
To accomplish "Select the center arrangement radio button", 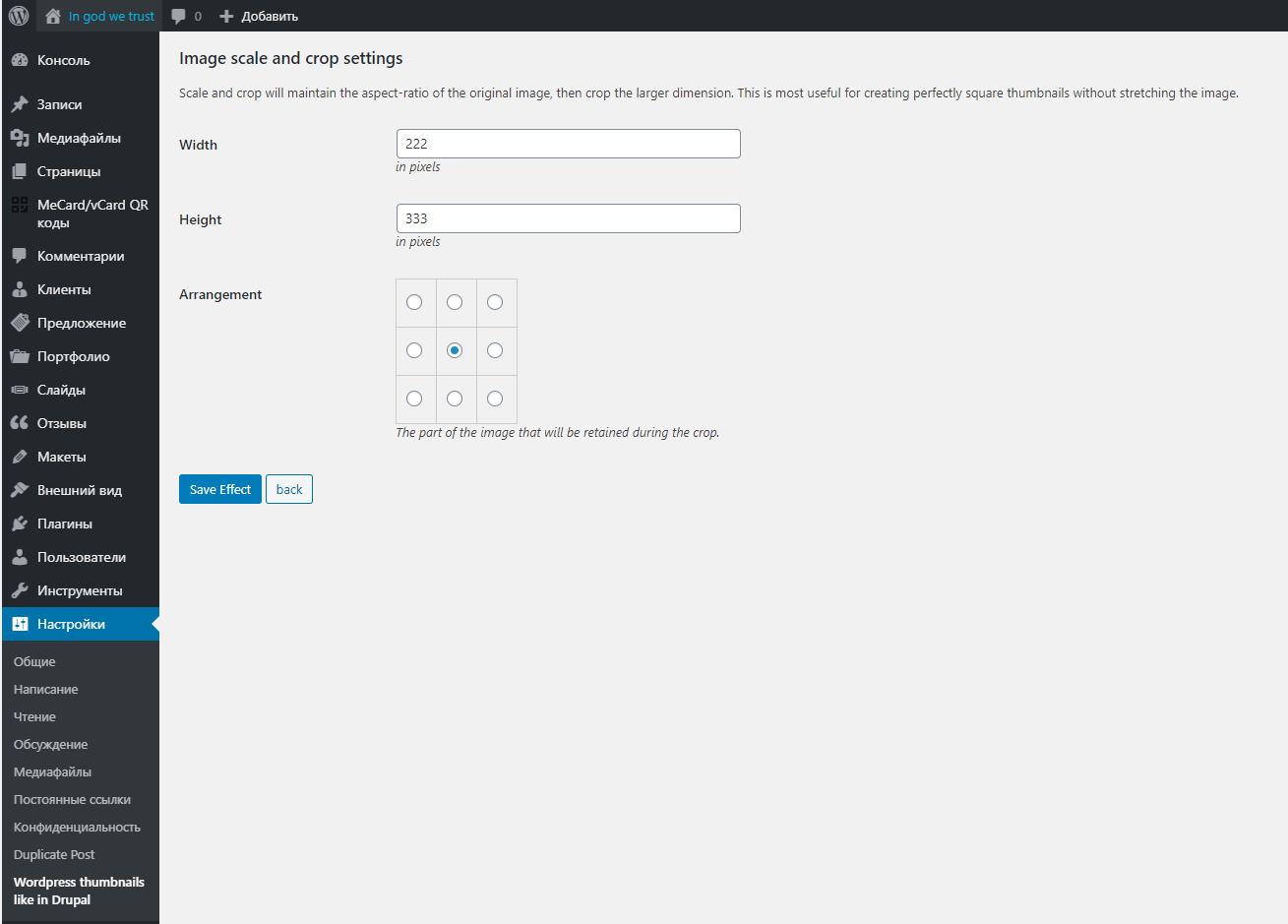I will (x=455, y=350).
